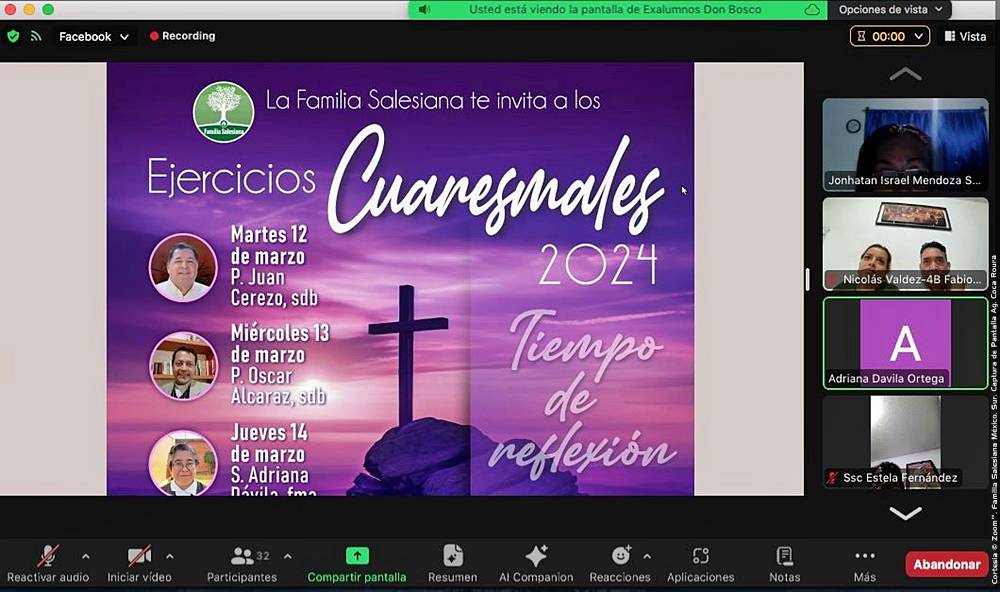Image resolution: width=1000 pixels, height=592 pixels.
Task: Click the macOS yellow minimize window button
Action: coord(29,9)
